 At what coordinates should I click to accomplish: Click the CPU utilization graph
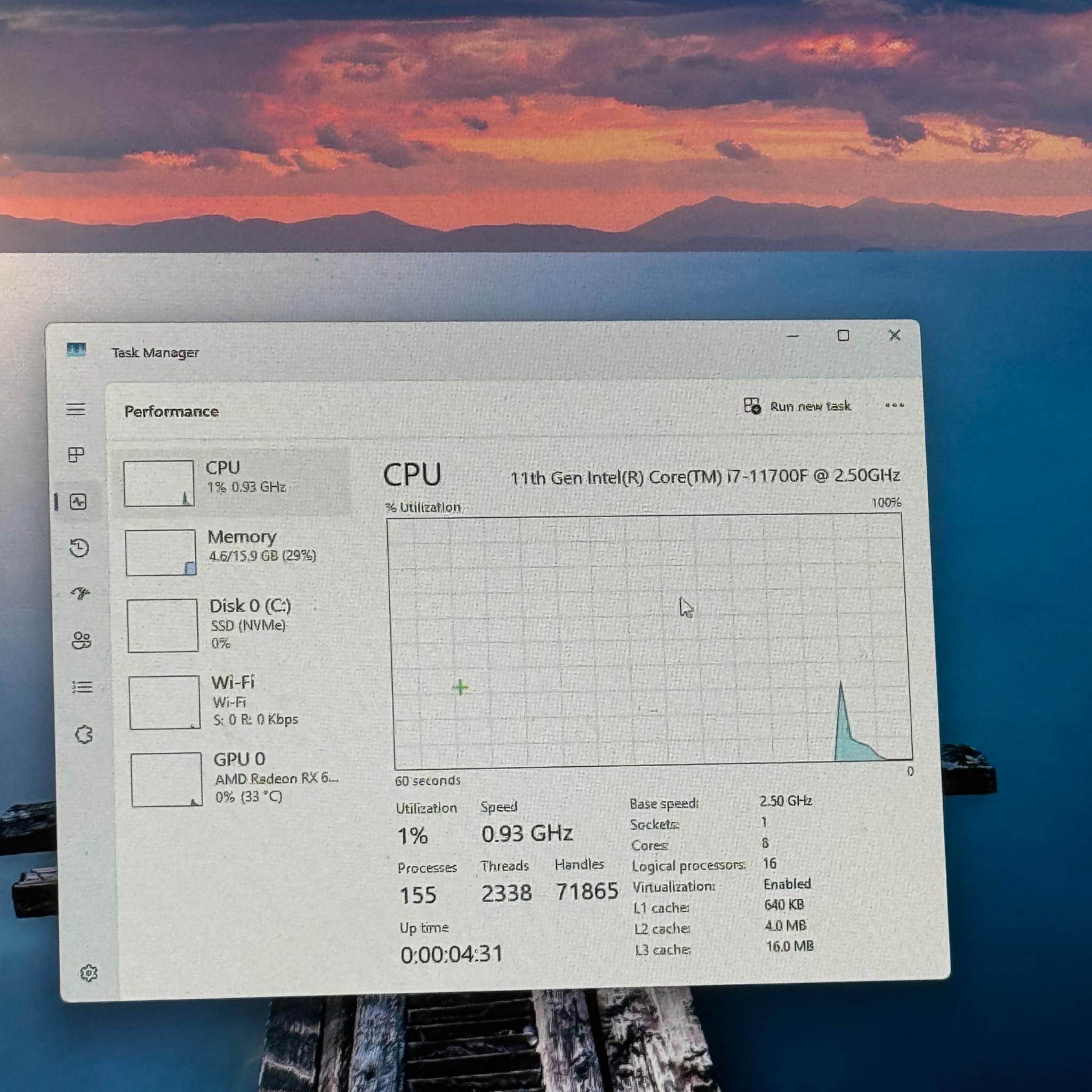[649, 640]
